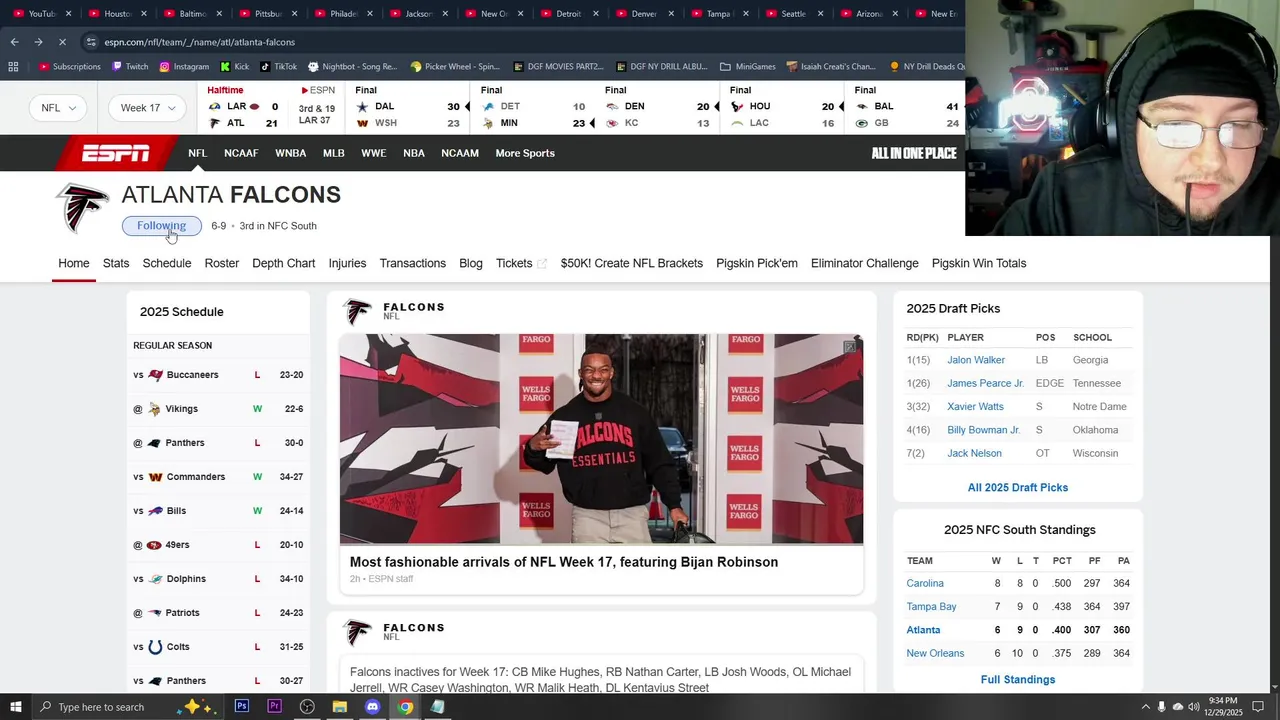Image resolution: width=1280 pixels, height=720 pixels.
Task: Open the Injuries tab
Action: pos(347,263)
